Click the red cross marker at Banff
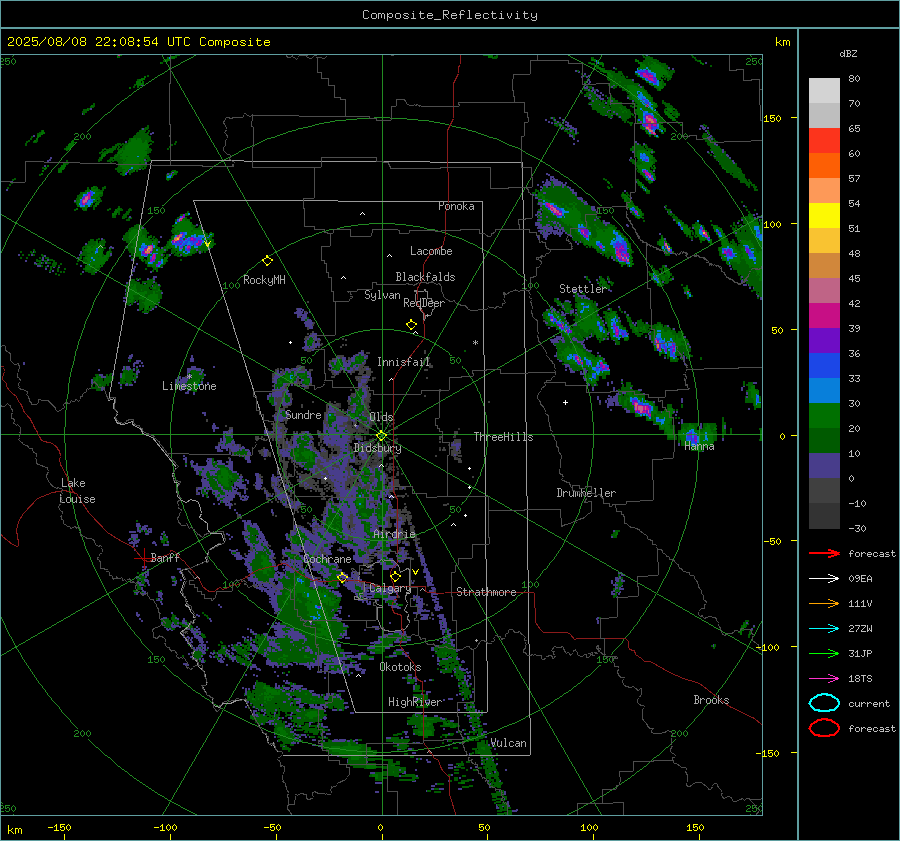900x841 pixels. 142,557
